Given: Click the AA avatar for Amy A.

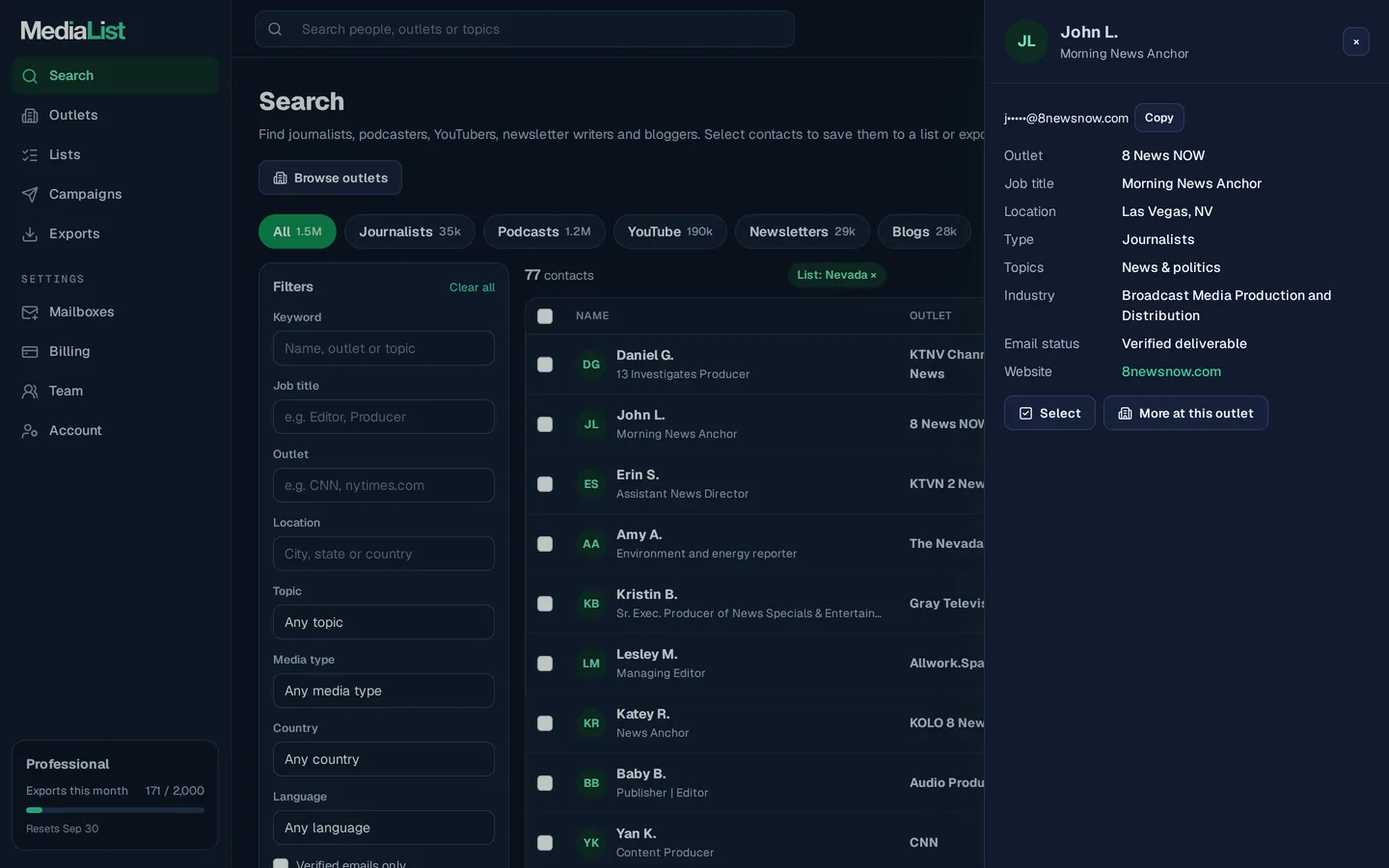Looking at the screenshot, I should coord(591,544).
